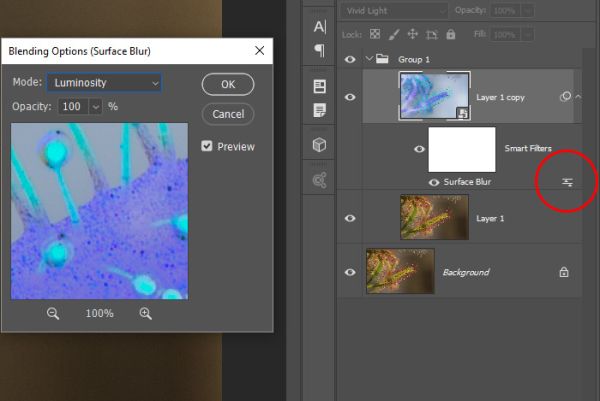Viewport: 600px width, 401px height.
Task: Open the layer Opacity dropdown arrow
Action: coord(528,11)
